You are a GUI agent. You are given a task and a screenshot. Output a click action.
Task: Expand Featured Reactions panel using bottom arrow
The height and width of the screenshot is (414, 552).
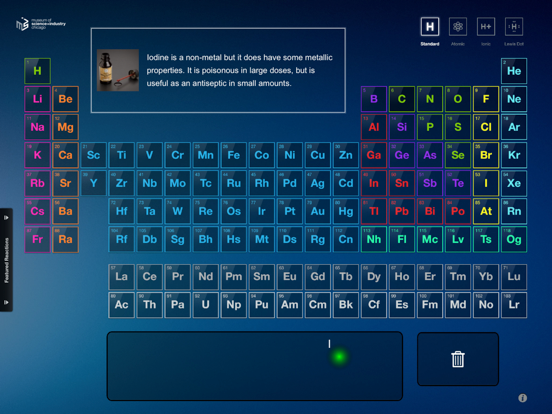[x=6, y=302]
